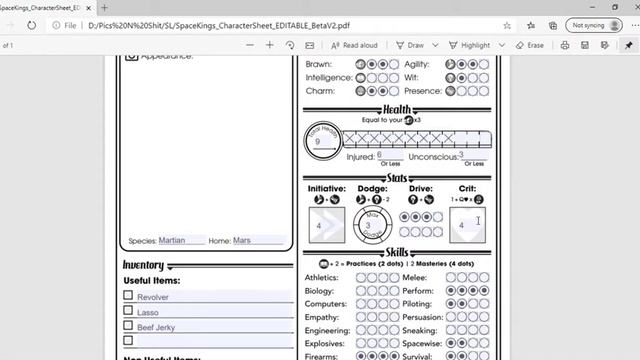Click the Initiative value box

point(327,225)
